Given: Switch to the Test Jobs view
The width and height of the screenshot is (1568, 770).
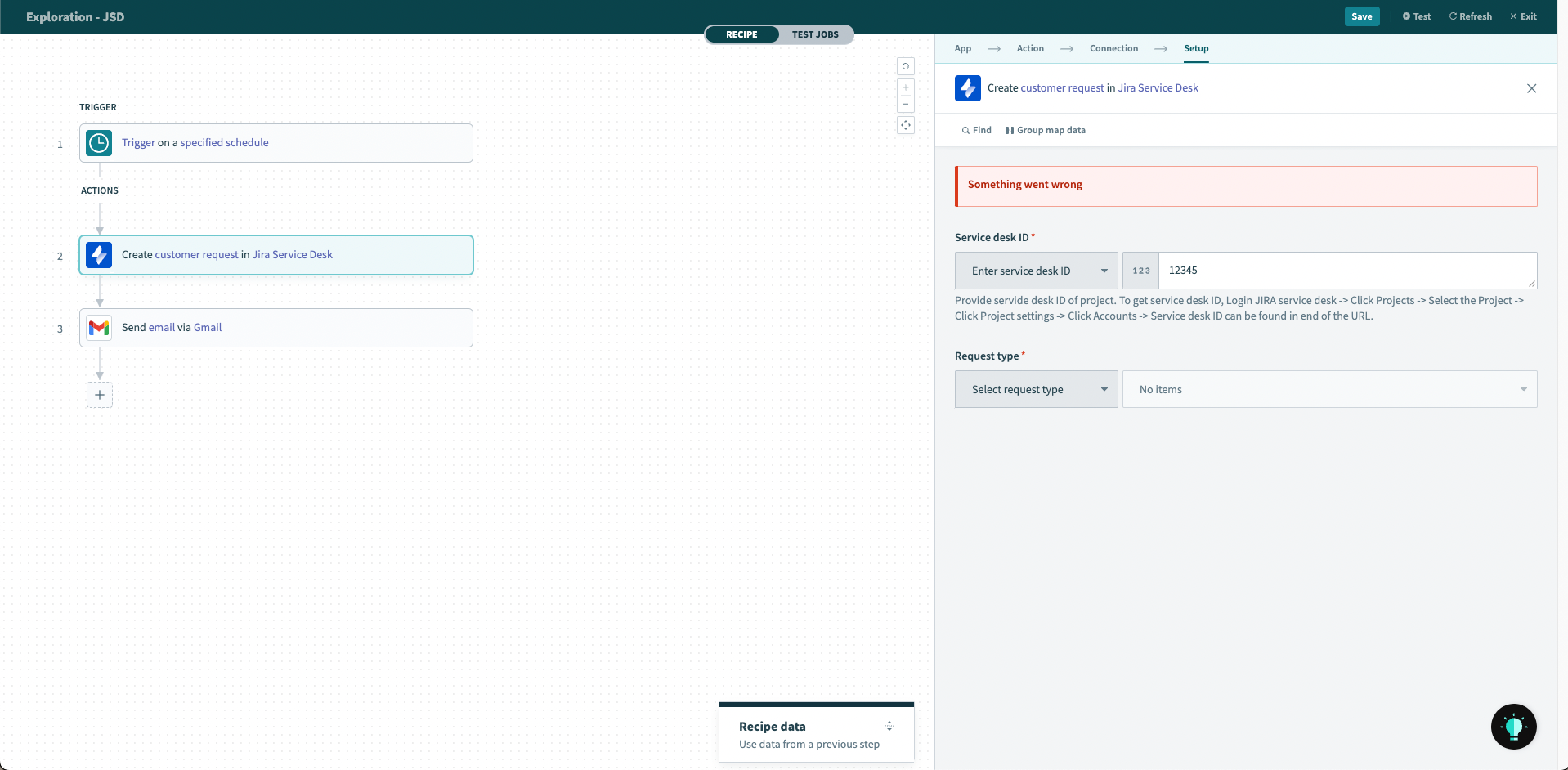Looking at the screenshot, I should pyautogui.click(x=814, y=34).
